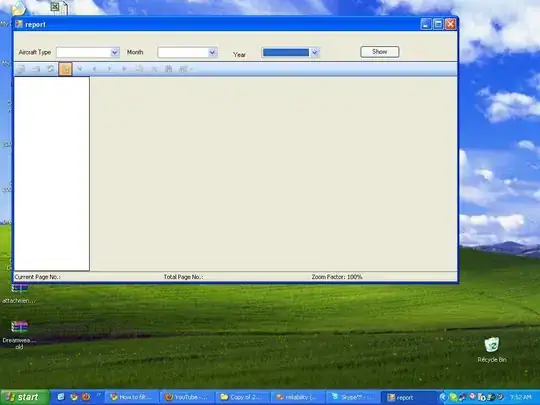
Task: Open the Windows start menu
Action: tap(25, 397)
